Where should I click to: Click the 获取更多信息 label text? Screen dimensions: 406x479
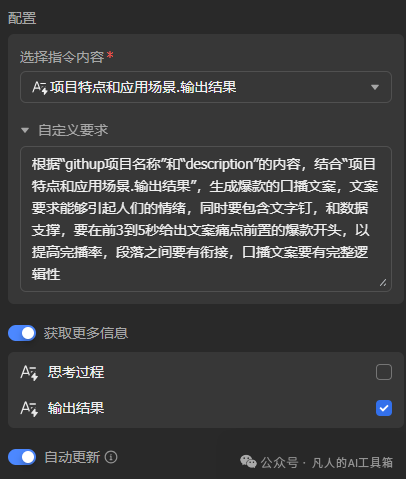coord(86,333)
